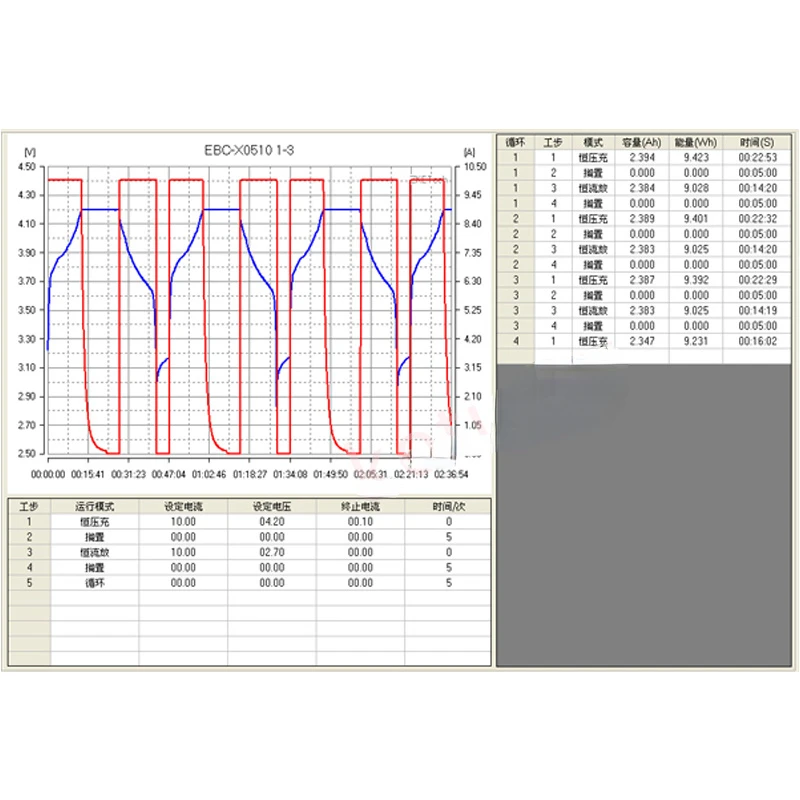Select step 1 恒压充 mode cell in step table
This screenshot has height=800, width=800.
click(94, 522)
